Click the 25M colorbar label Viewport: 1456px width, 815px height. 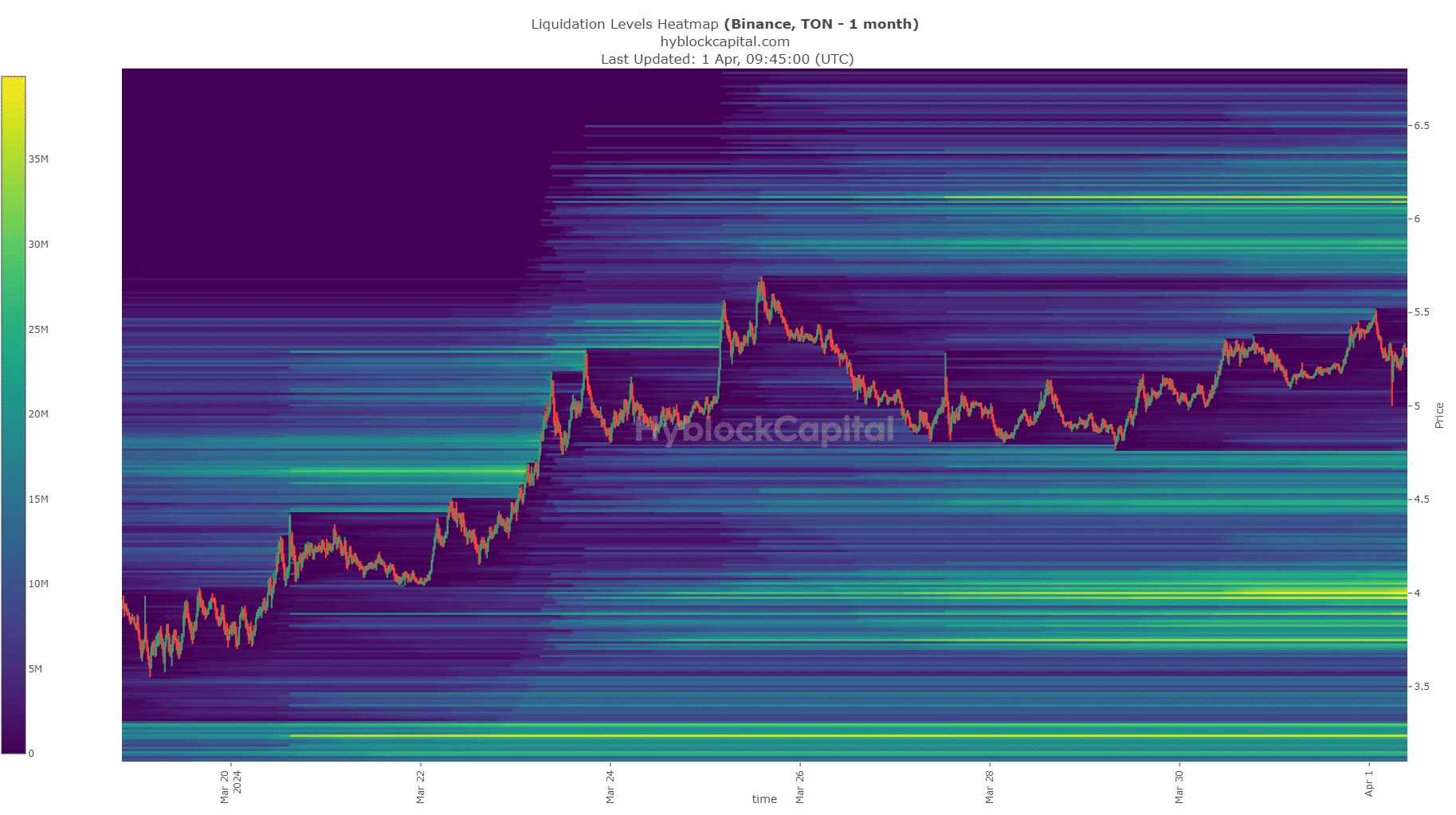(x=38, y=330)
